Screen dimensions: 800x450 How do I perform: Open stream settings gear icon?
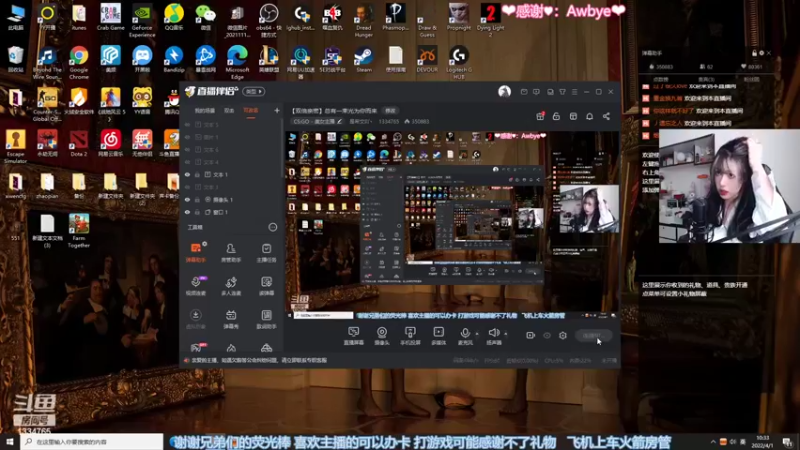(563, 335)
